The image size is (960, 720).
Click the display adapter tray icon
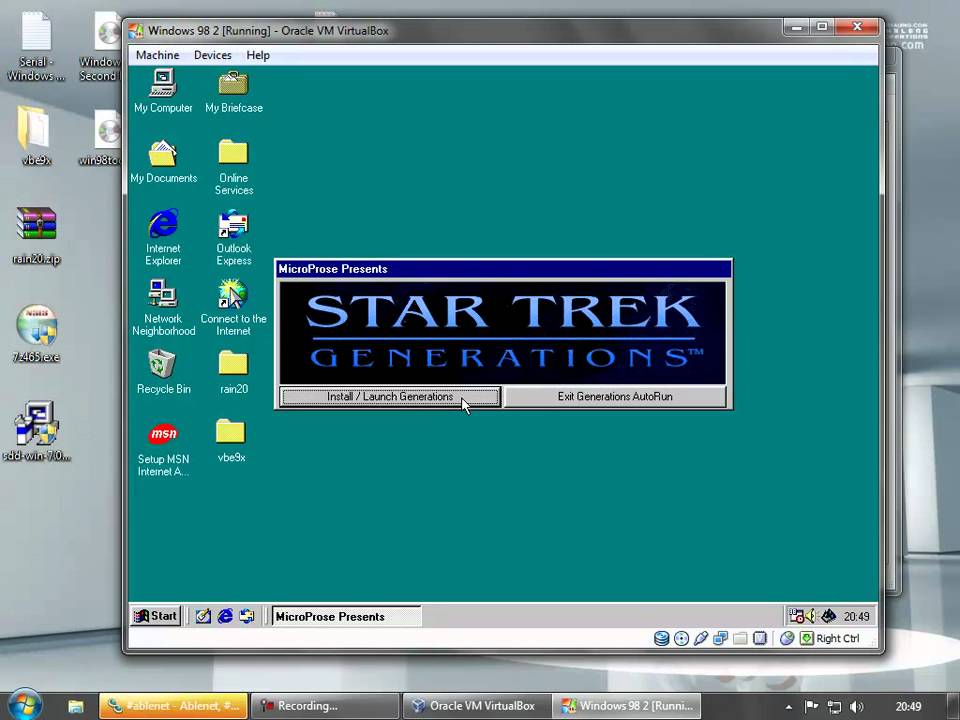click(828, 616)
